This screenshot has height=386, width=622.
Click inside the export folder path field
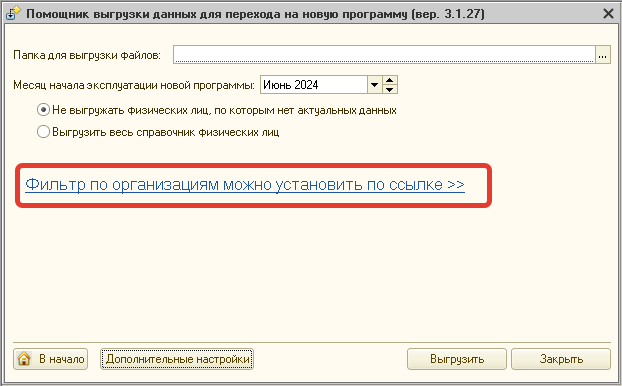tap(384, 54)
